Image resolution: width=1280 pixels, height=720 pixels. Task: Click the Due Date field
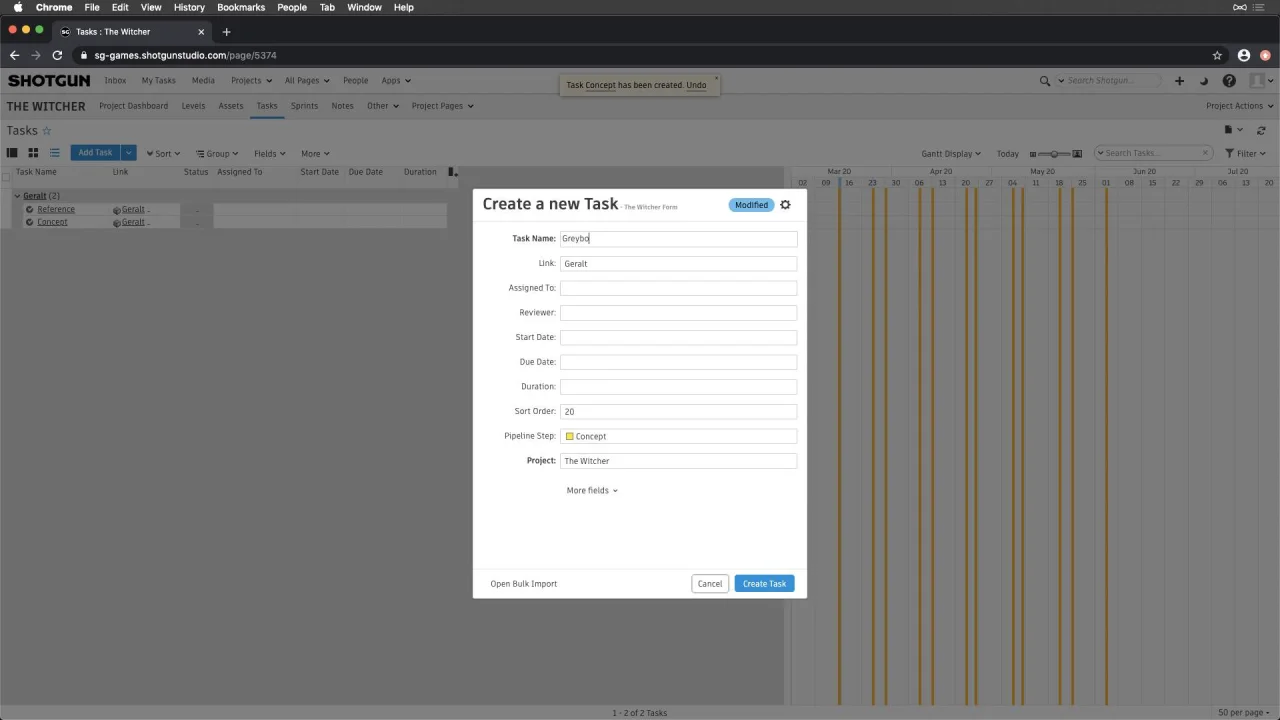coord(678,362)
